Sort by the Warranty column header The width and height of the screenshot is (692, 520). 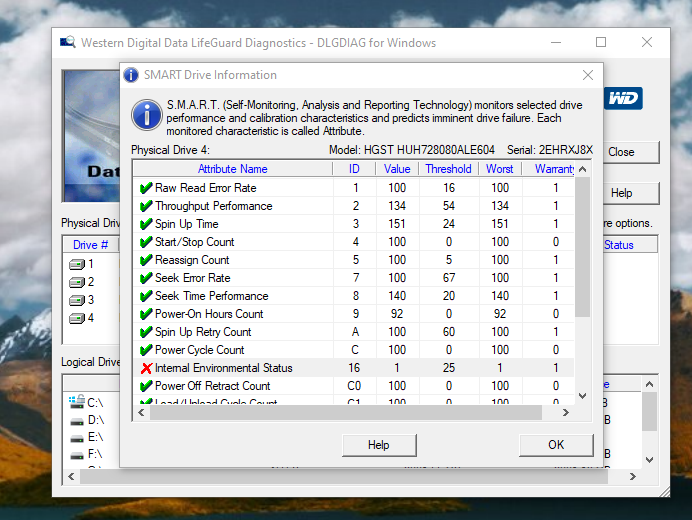[x=549, y=169]
